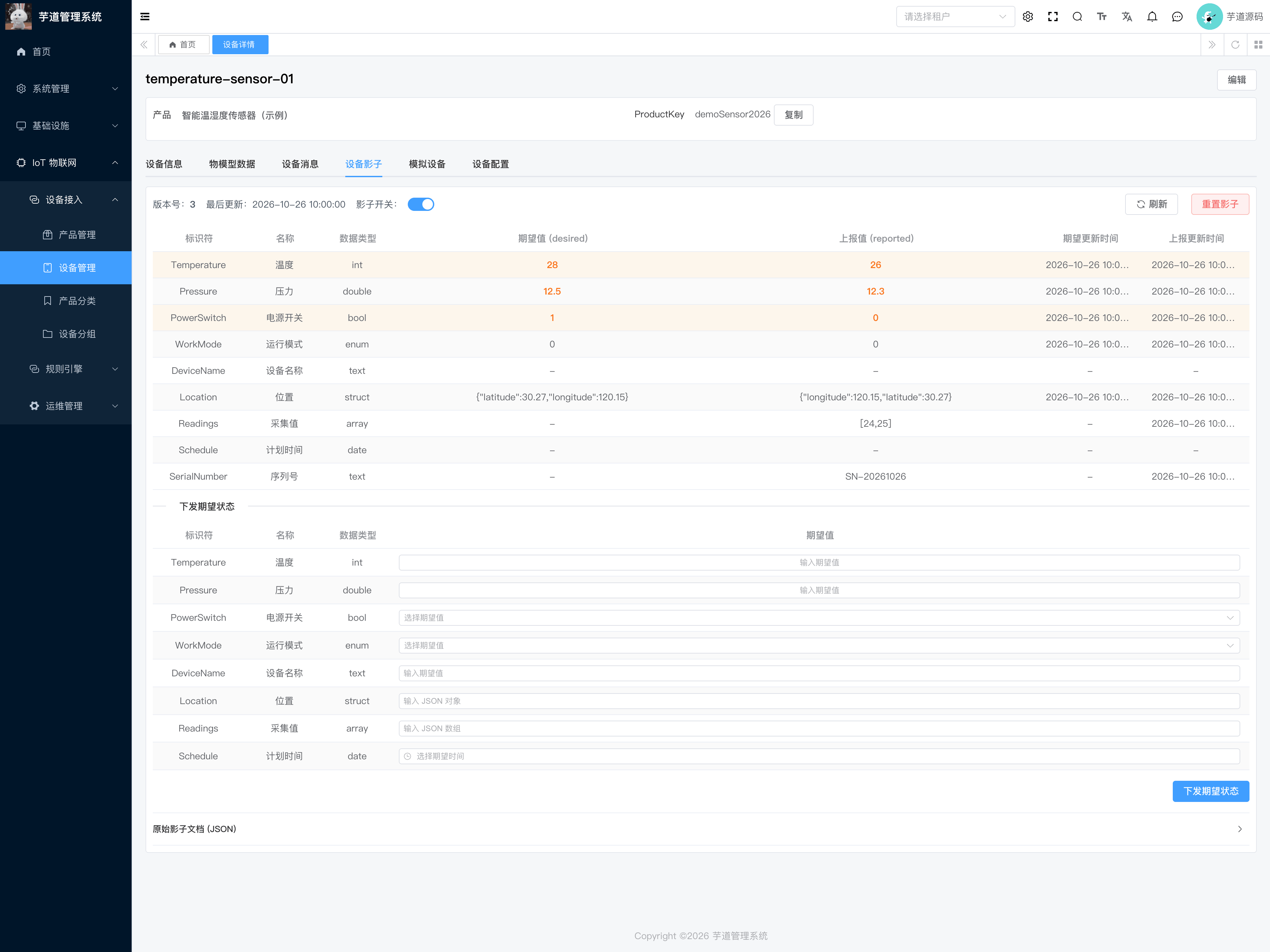This screenshot has height=952, width=1270.
Task: Expand the 系统管理 menu
Action: tap(65, 88)
